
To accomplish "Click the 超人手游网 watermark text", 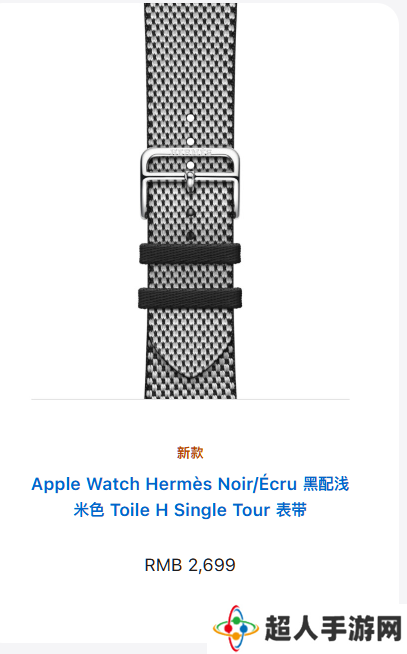I will (x=333, y=628).
